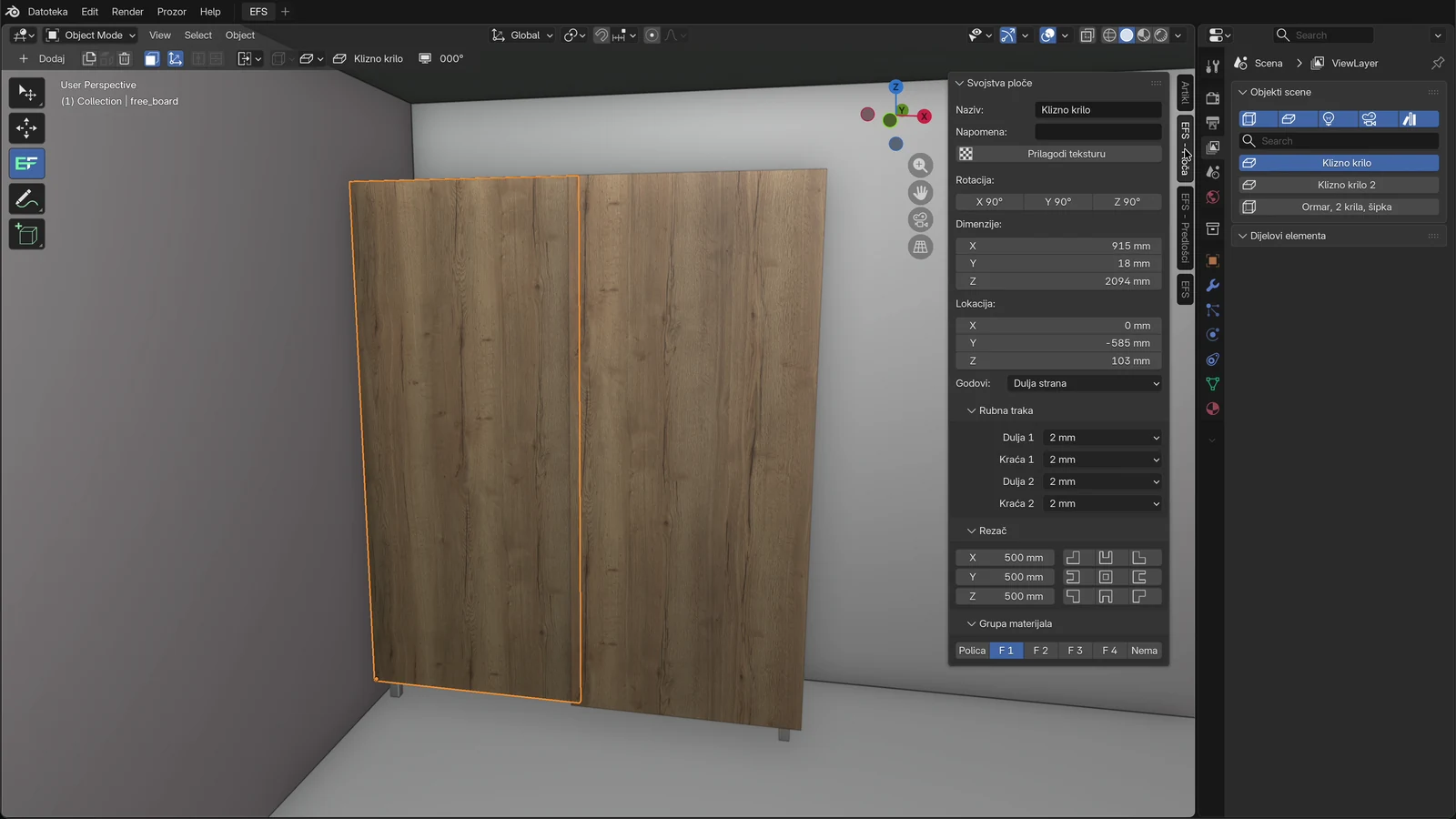Open Dulja 1 edge band dropdown
Viewport: 1456px width, 819px height.
[1103, 438]
